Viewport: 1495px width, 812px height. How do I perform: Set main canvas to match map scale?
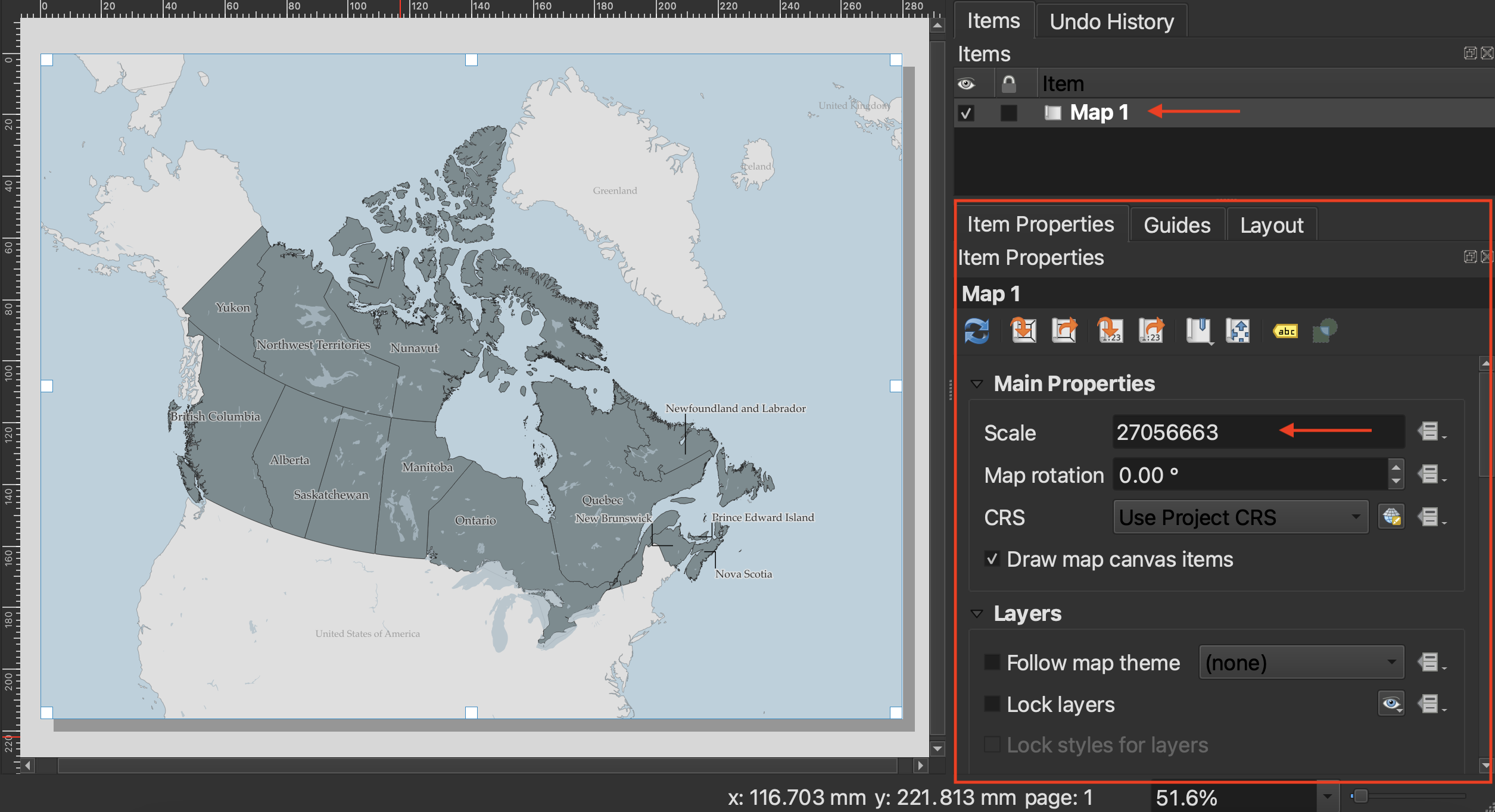click(x=1151, y=330)
